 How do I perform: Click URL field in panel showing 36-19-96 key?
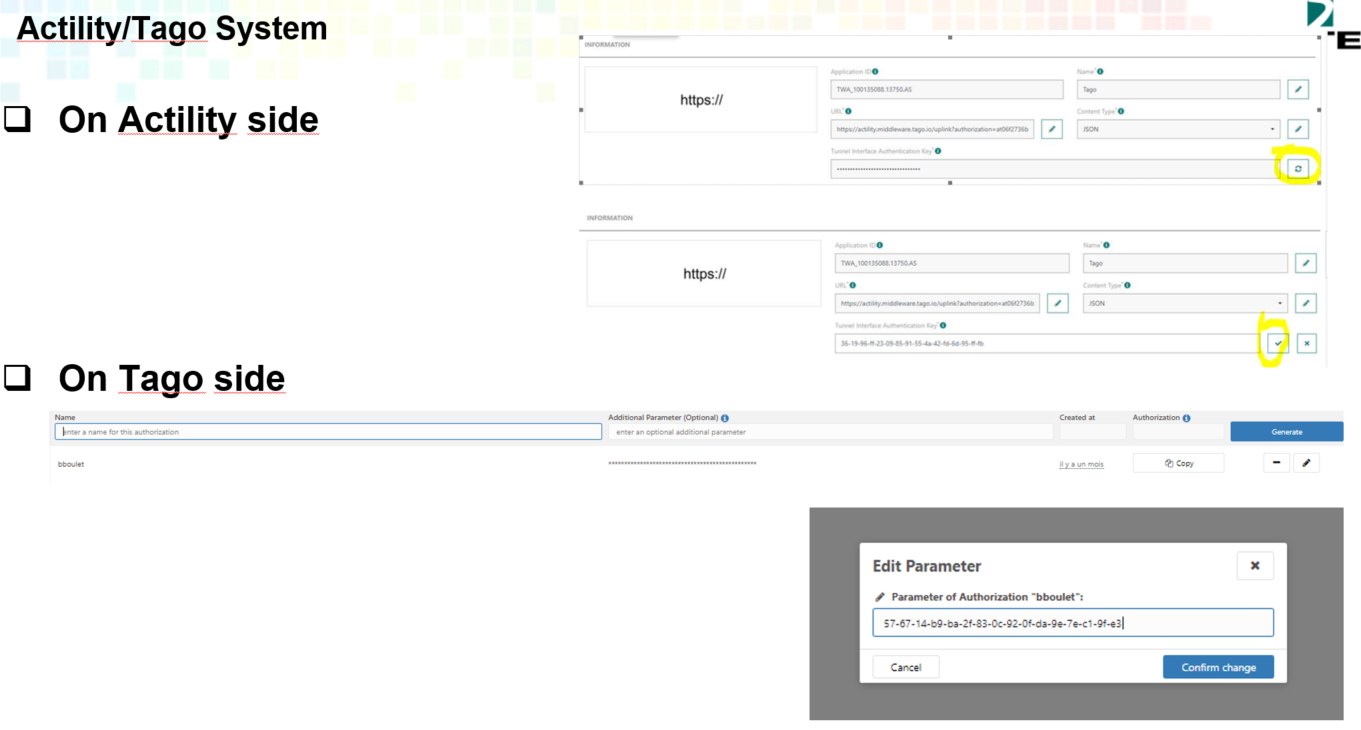(x=938, y=303)
